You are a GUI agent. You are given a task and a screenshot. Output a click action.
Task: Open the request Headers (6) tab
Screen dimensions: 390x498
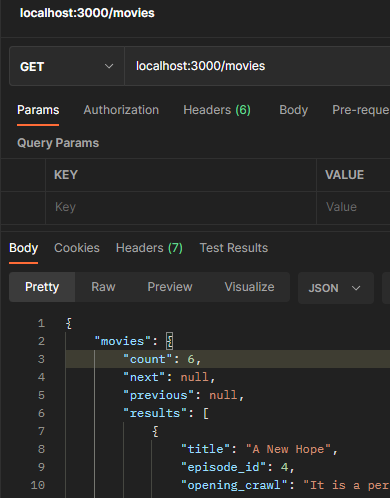click(217, 110)
